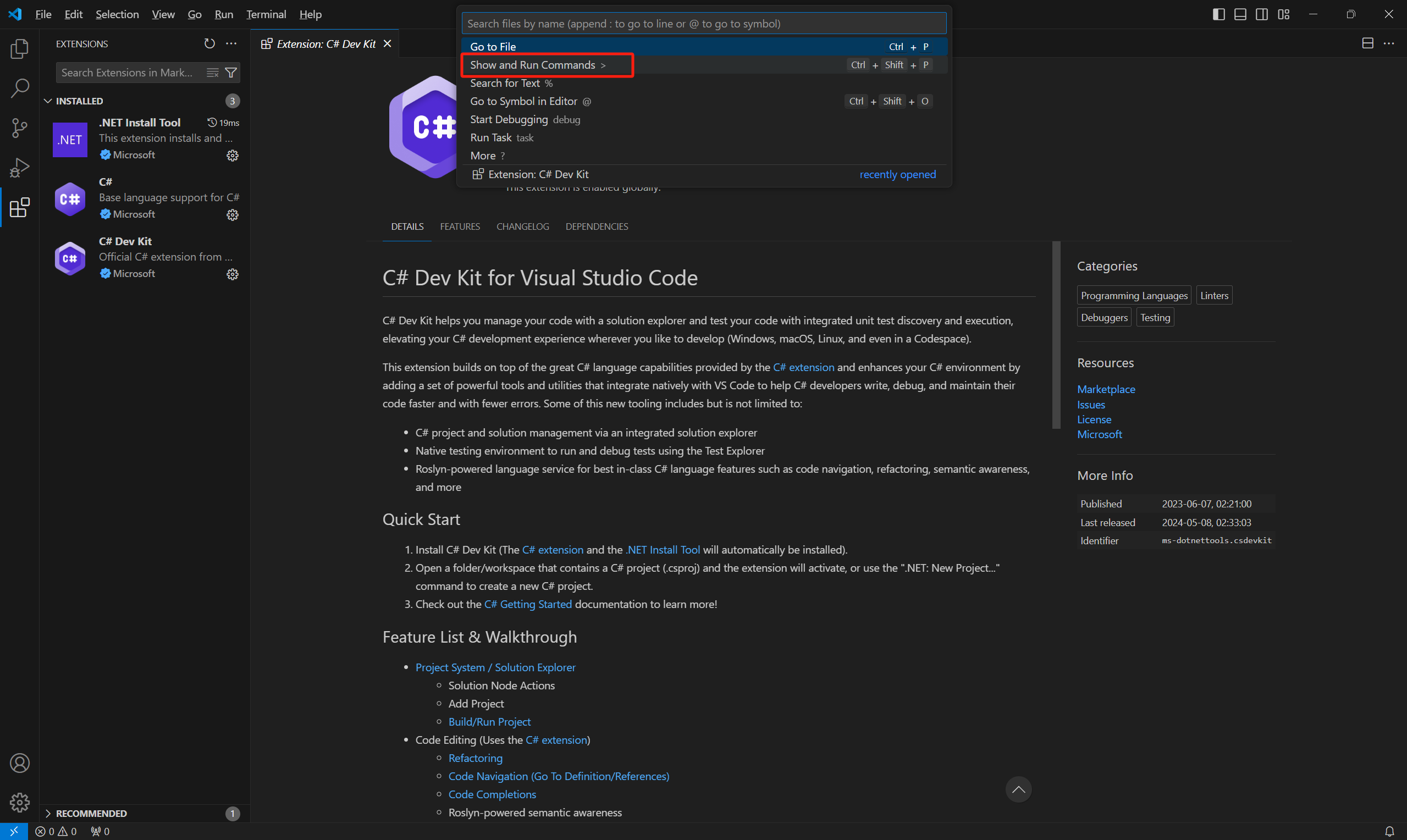Viewport: 1407px width, 840px height.
Task: Open the Terminal menu
Action: click(266, 14)
